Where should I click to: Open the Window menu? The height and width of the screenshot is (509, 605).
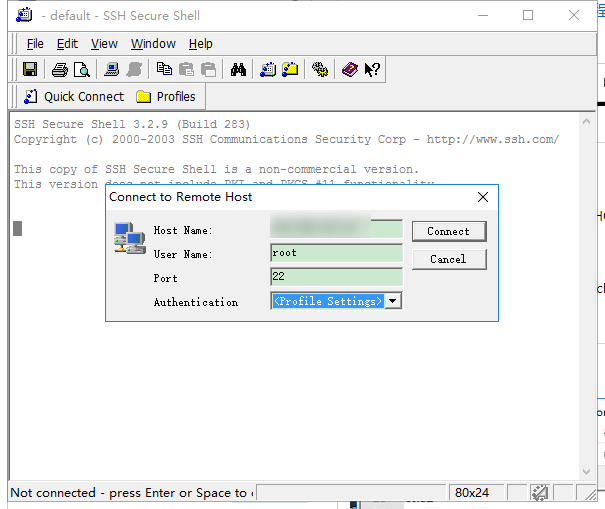coord(153,44)
